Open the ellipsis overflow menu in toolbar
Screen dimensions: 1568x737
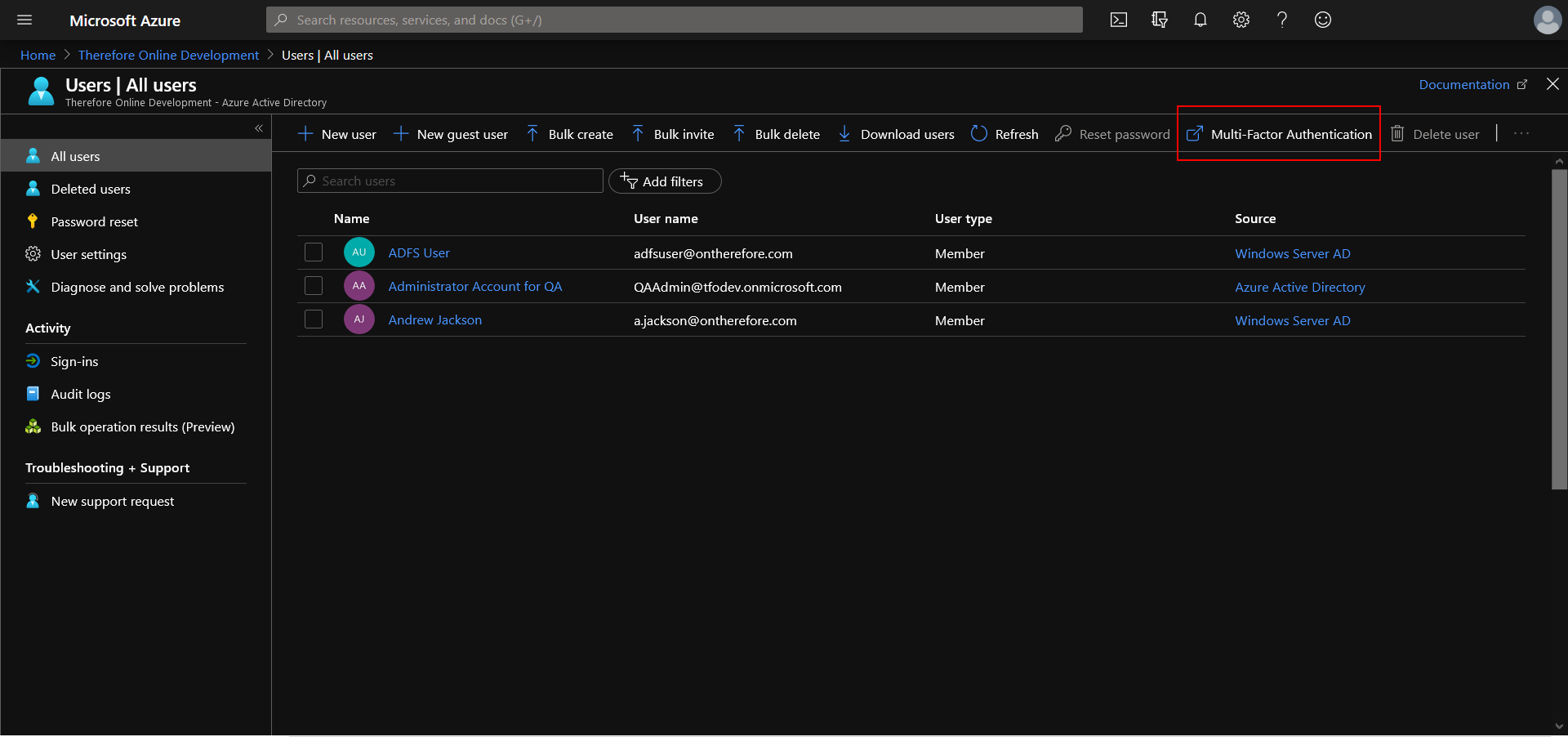(x=1521, y=133)
